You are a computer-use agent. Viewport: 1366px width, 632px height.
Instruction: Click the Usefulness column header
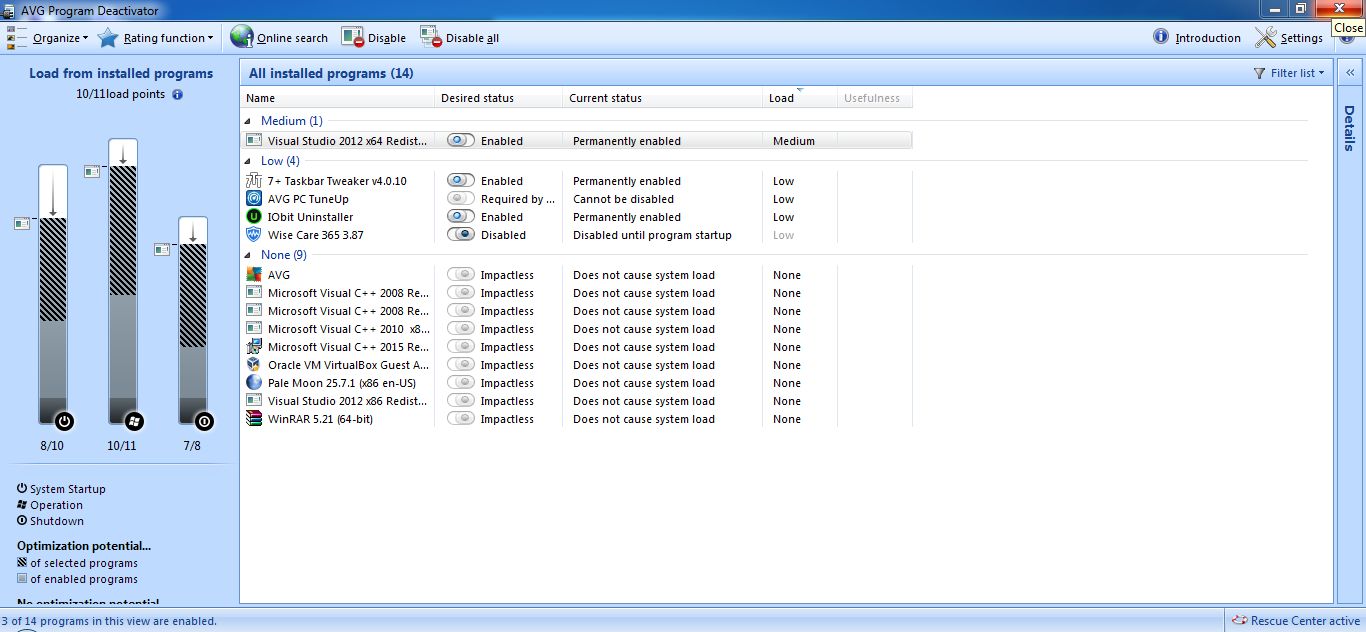(875, 98)
